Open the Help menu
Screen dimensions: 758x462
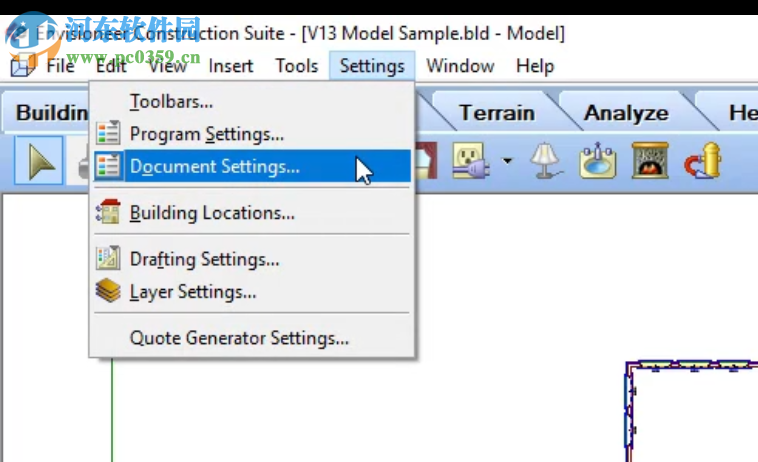point(535,66)
